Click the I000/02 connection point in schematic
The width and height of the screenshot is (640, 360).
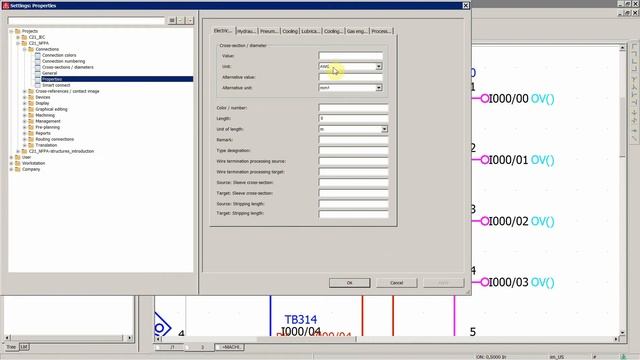[x=484, y=221]
